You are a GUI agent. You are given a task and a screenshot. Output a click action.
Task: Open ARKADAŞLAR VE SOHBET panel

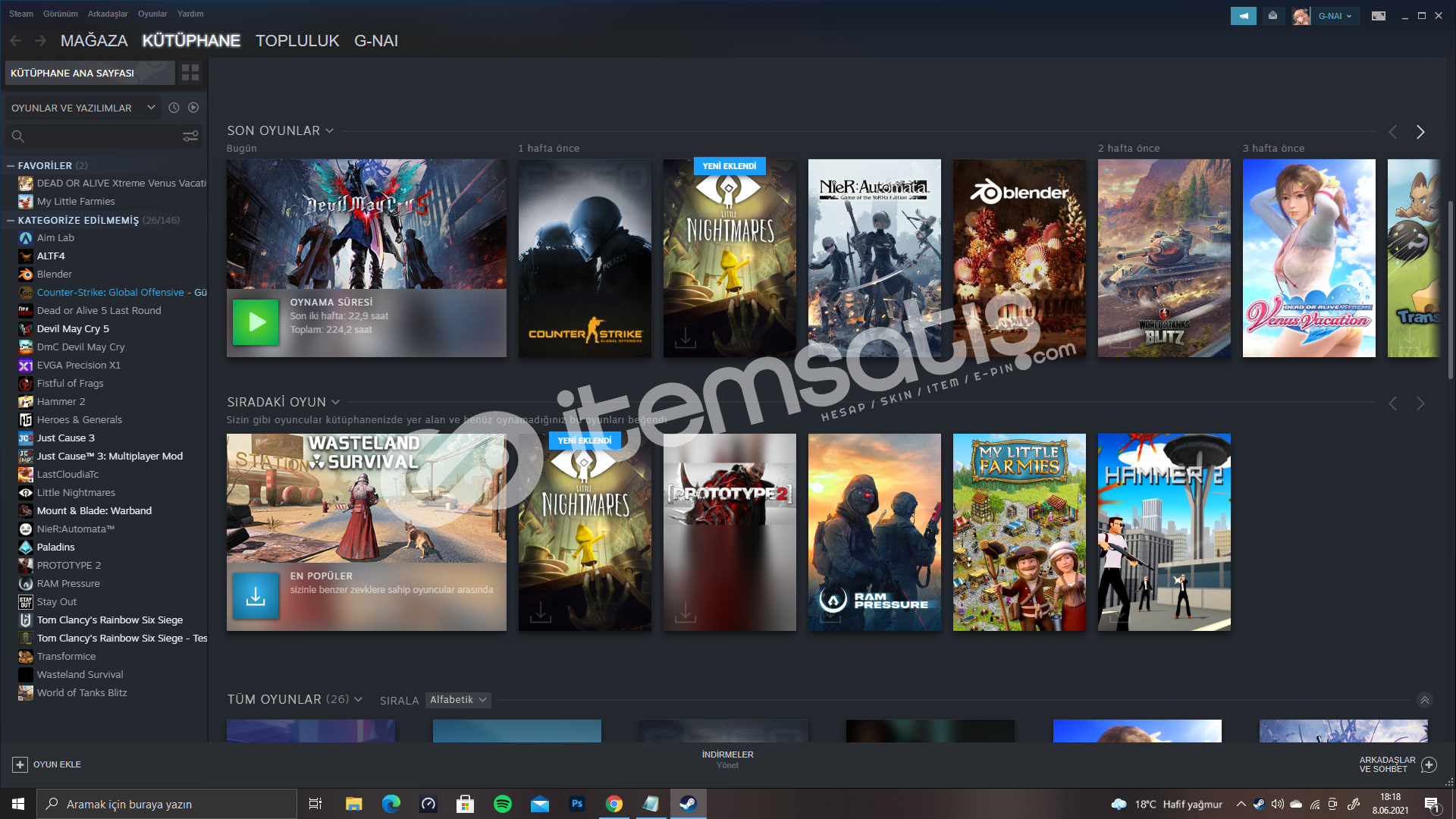(x=1397, y=764)
